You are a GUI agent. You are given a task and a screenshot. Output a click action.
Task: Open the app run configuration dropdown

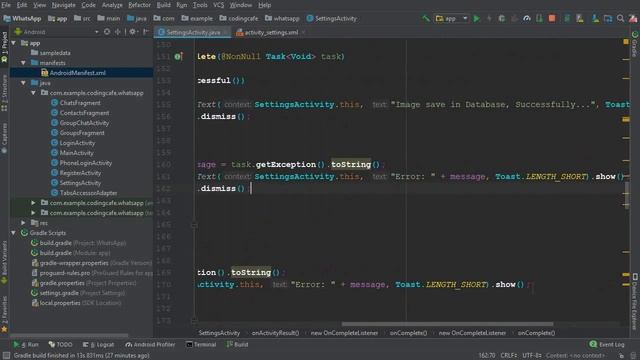(451, 18)
